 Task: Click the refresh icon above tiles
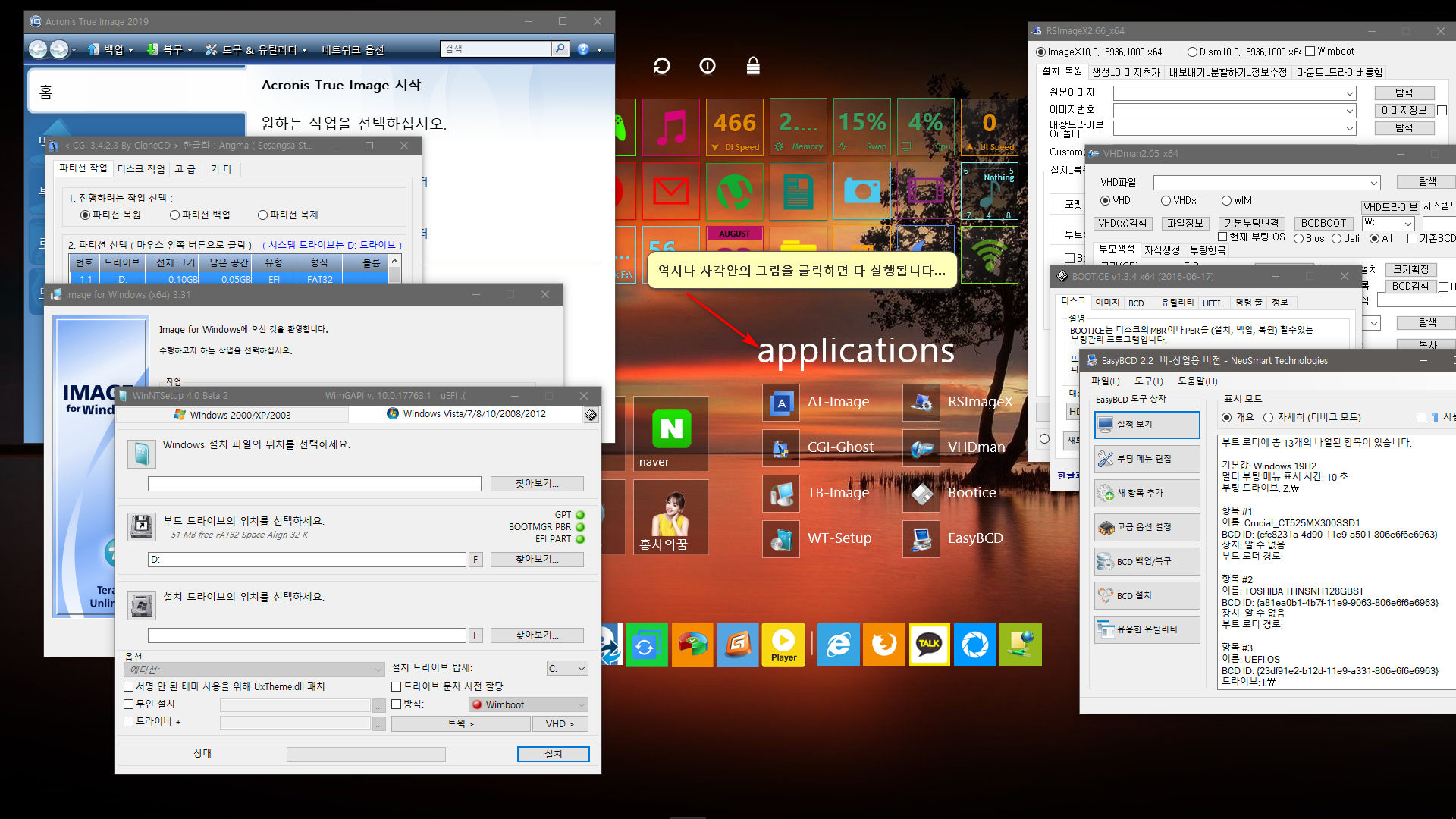click(x=662, y=66)
